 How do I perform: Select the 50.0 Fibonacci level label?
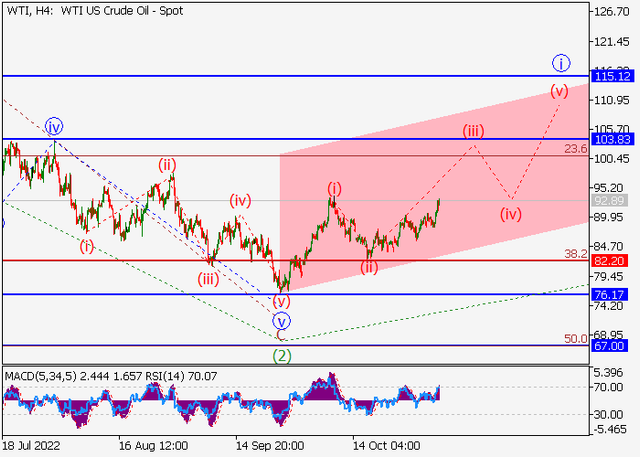coord(576,339)
